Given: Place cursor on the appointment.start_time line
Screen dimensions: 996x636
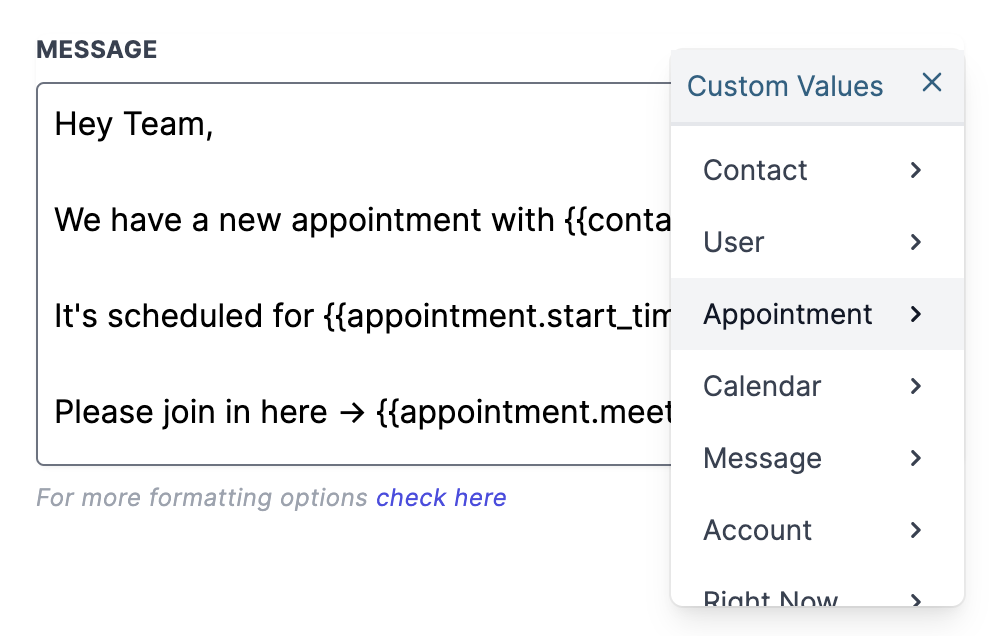Looking at the screenshot, I should click(360, 317).
